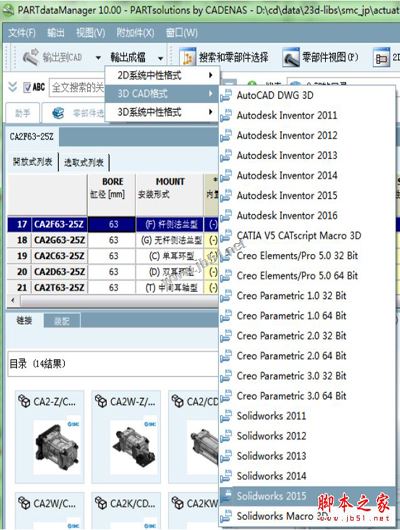Viewport: 400px width, 530px height.
Task: Click the 输出到CAD export icon
Action: pos(31,57)
